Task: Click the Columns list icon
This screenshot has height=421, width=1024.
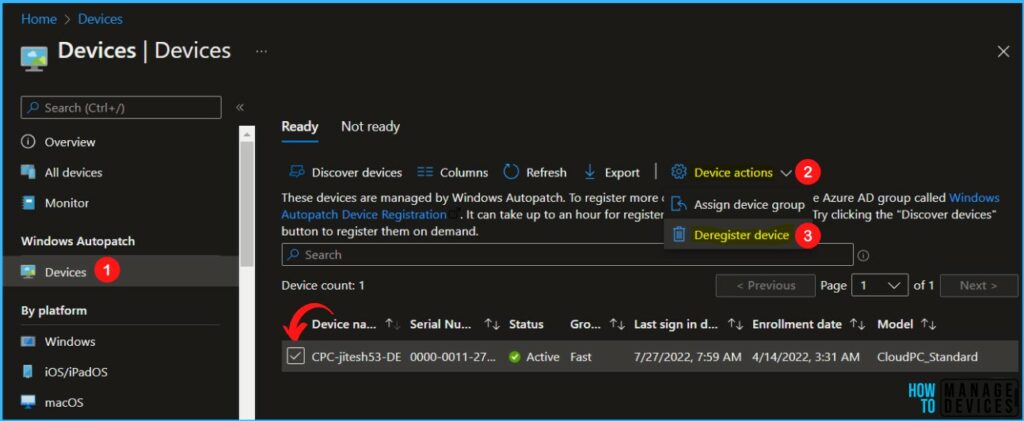Action: [x=425, y=172]
